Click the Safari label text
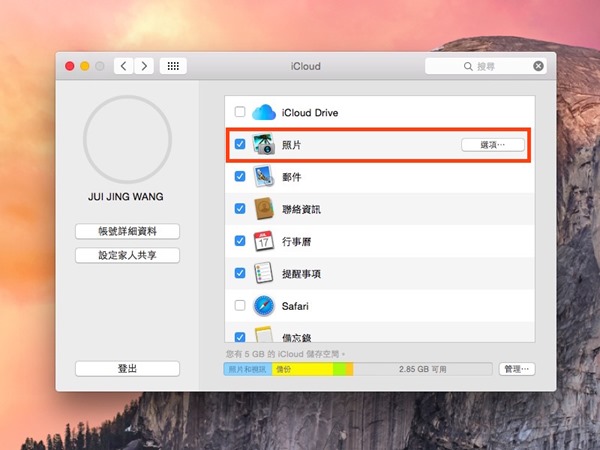Screen dimensions: 600x450 pos(295,306)
